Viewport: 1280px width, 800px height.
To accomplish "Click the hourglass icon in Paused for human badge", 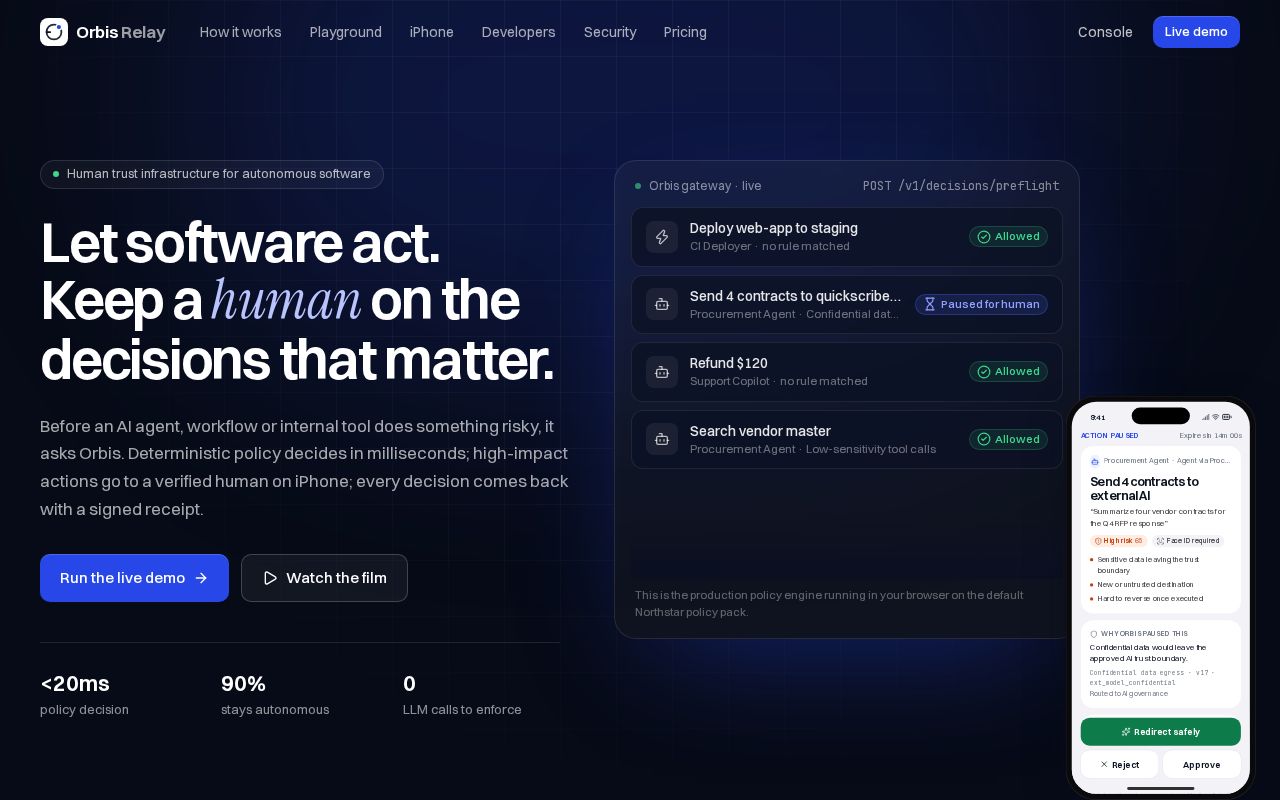I will coord(930,304).
